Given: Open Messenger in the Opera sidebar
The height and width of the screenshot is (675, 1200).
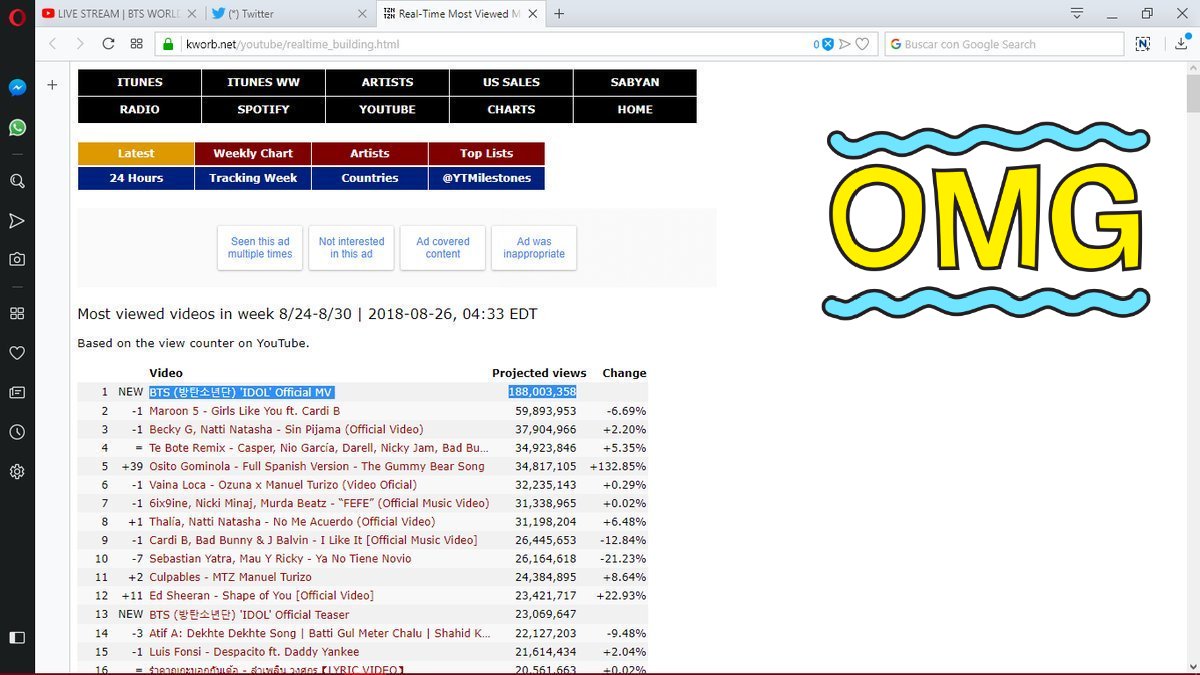Looking at the screenshot, I should (17, 87).
